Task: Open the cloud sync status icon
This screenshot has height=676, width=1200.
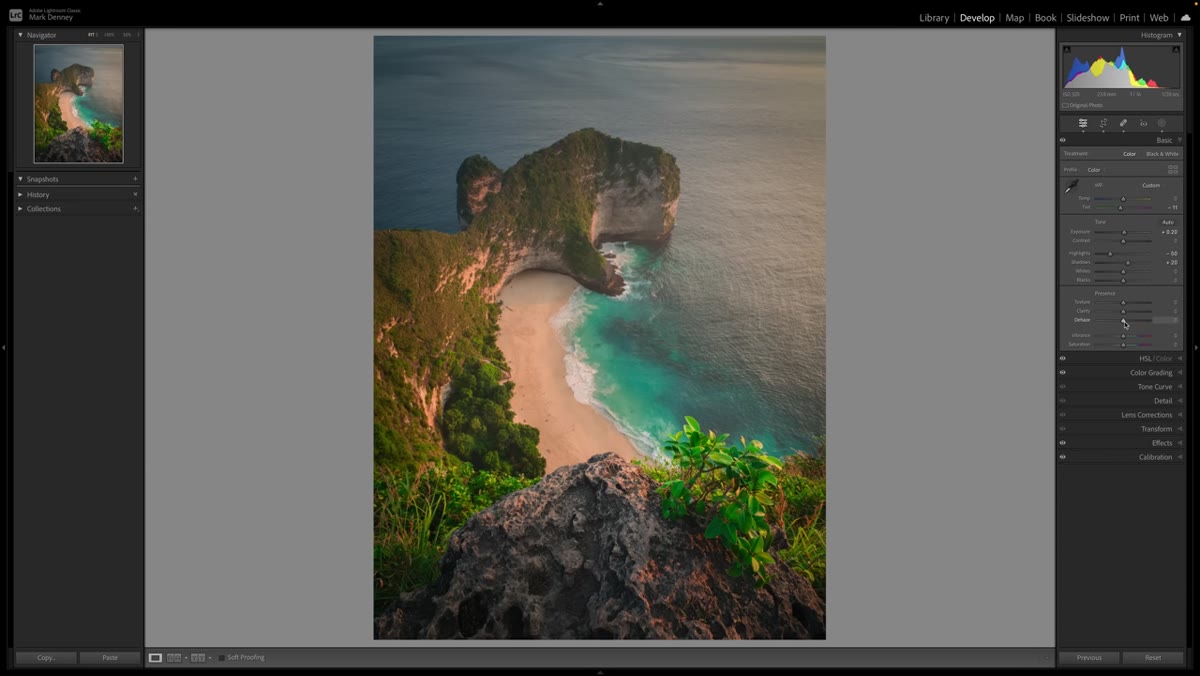Action: point(1185,17)
